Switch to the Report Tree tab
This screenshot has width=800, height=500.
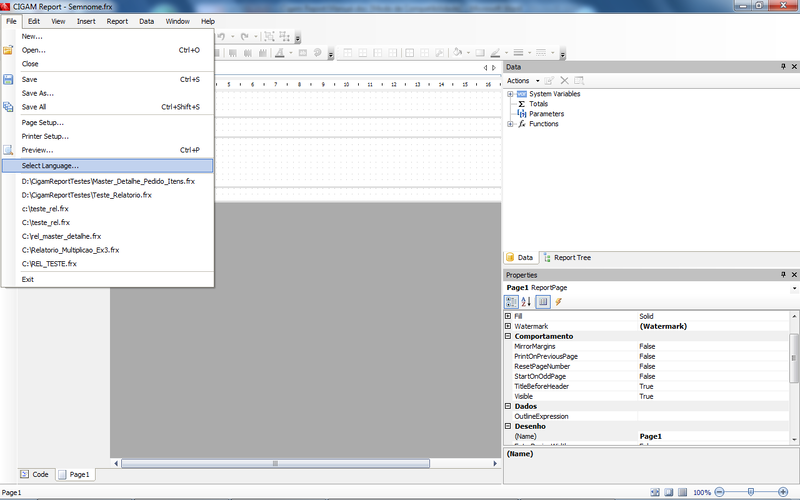pyautogui.click(x=567, y=258)
